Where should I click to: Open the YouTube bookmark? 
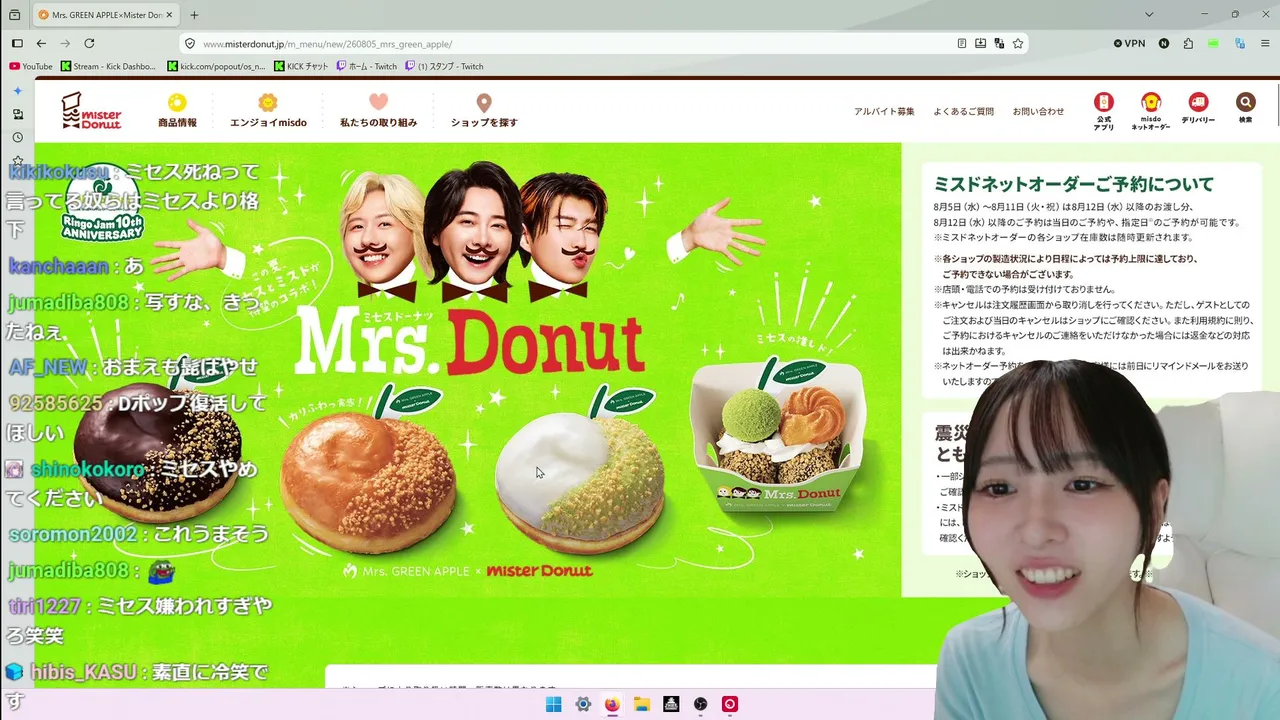(x=31, y=66)
